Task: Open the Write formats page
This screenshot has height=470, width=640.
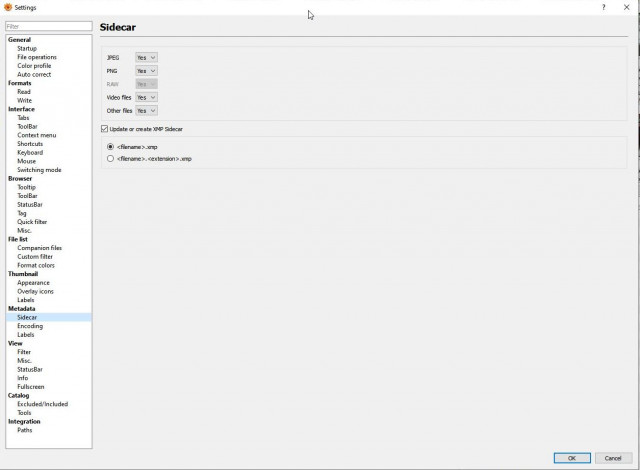Action: point(24,100)
